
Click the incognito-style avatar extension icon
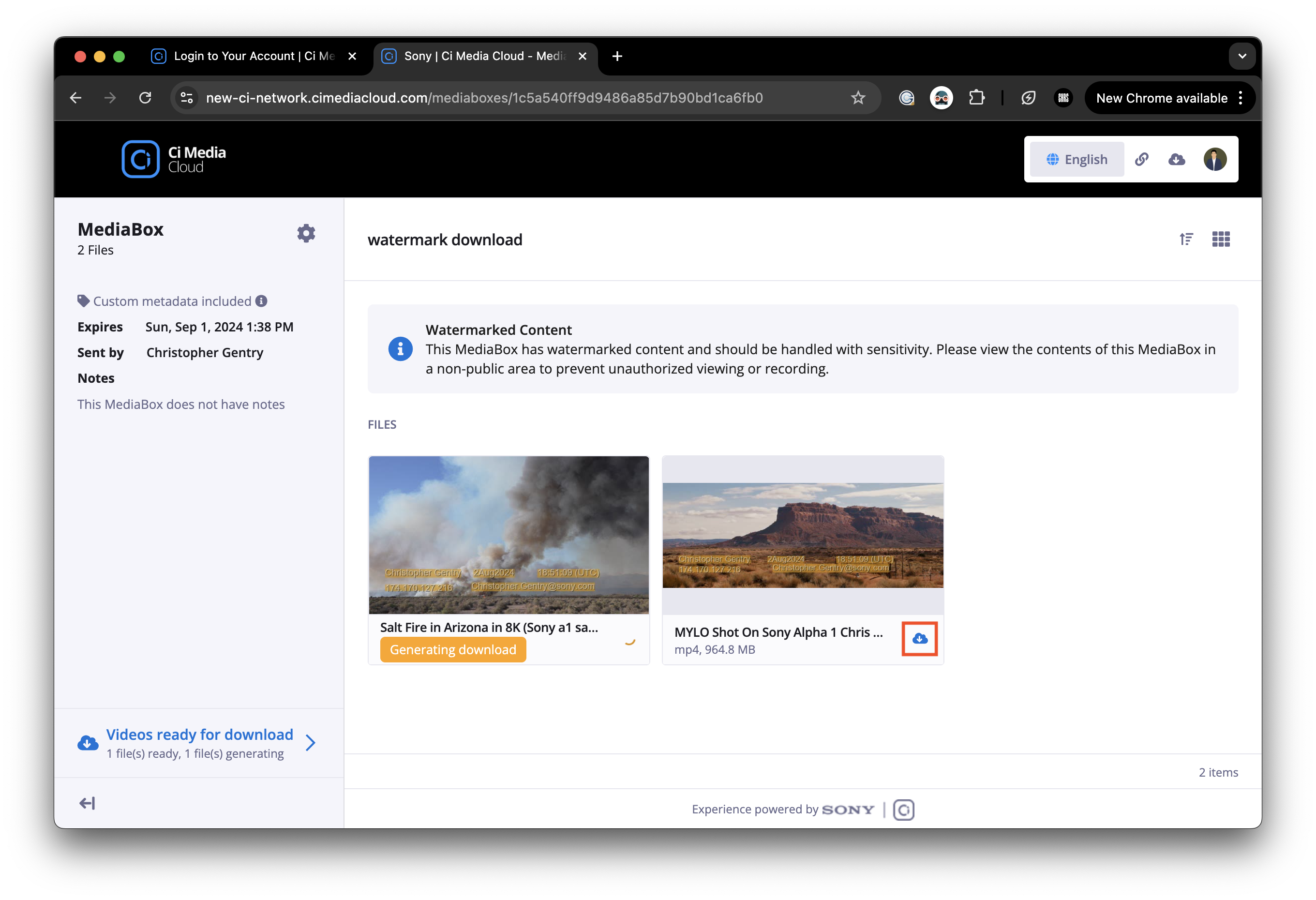click(x=941, y=98)
